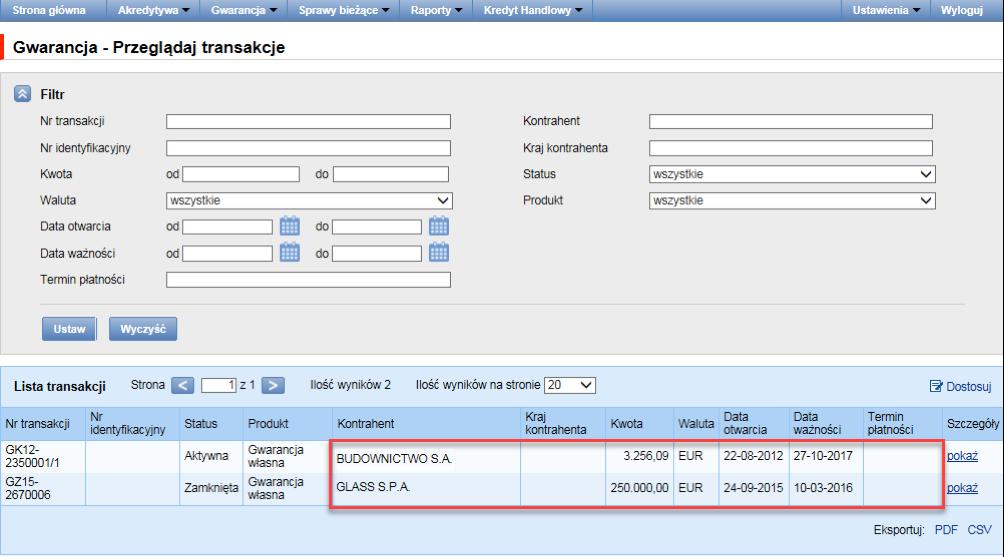
Task: Click the Produkt column header
Action: tap(268, 424)
